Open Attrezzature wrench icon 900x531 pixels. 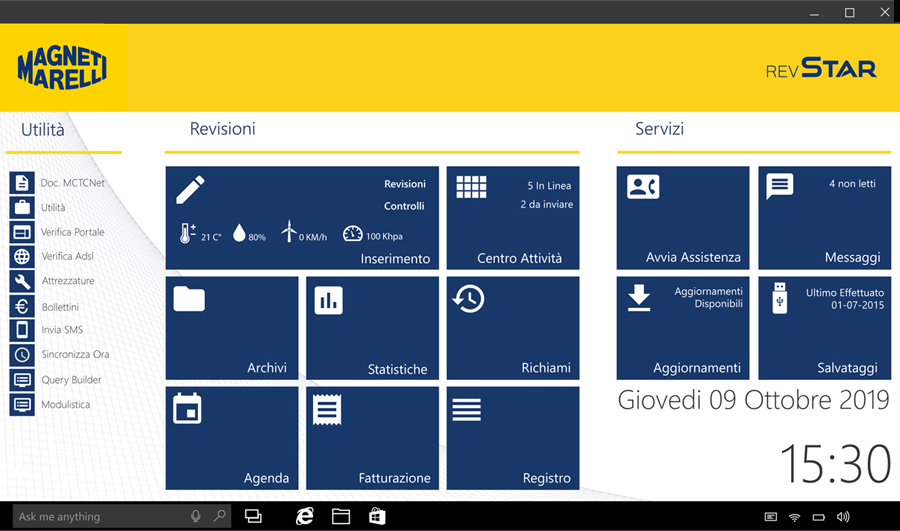click(22, 281)
